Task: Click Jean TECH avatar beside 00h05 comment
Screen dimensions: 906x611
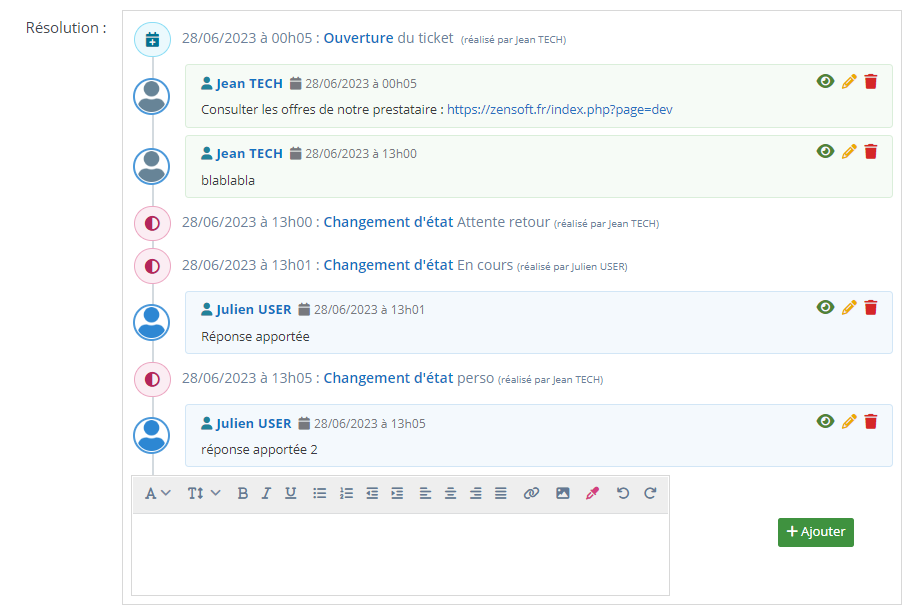Action: (x=151, y=97)
